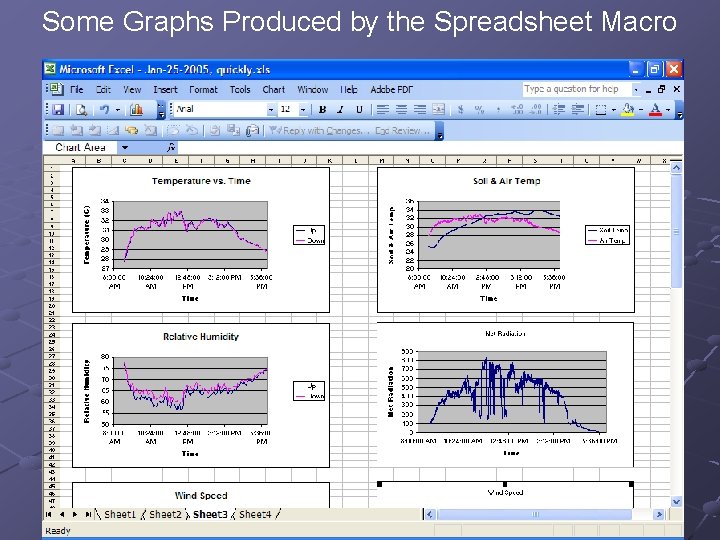Viewport: 720px width, 540px height.
Task: Open the Undo history dropdown
Action: [x=118, y=110]
